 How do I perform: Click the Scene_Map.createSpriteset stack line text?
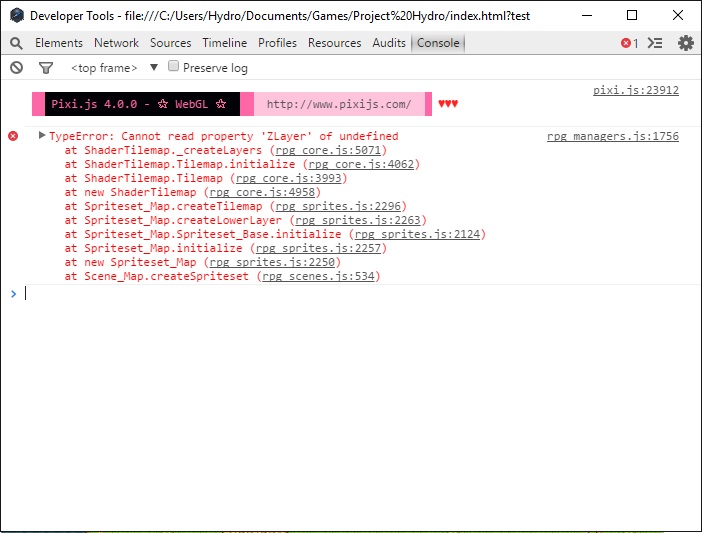click(x=166, y=276)
